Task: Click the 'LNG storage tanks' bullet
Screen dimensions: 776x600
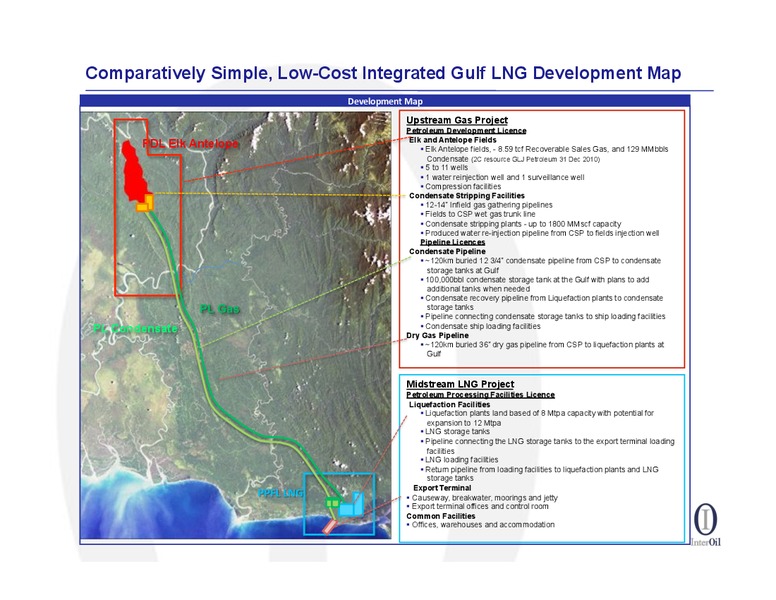Action: [455, 432]
